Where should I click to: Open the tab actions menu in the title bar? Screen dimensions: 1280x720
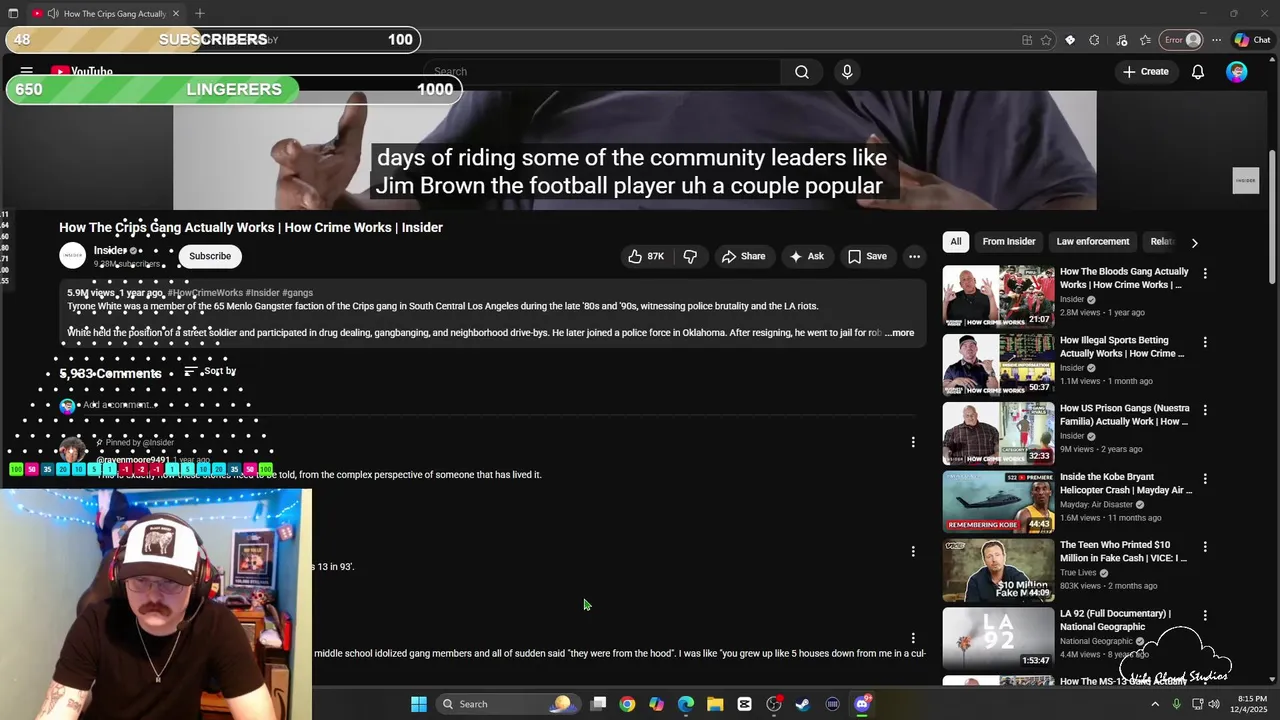(x=13, y=14)
